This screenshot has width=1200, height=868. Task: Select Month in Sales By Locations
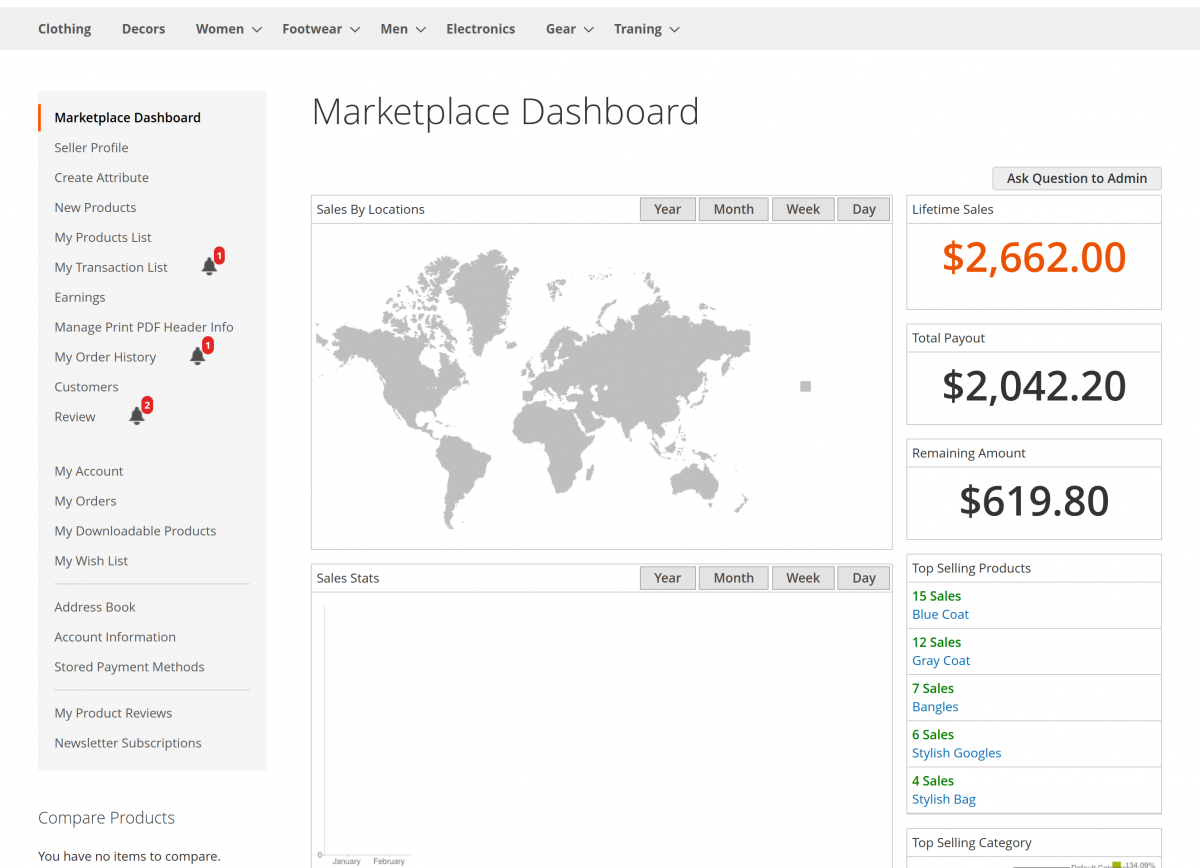[733, 209]
